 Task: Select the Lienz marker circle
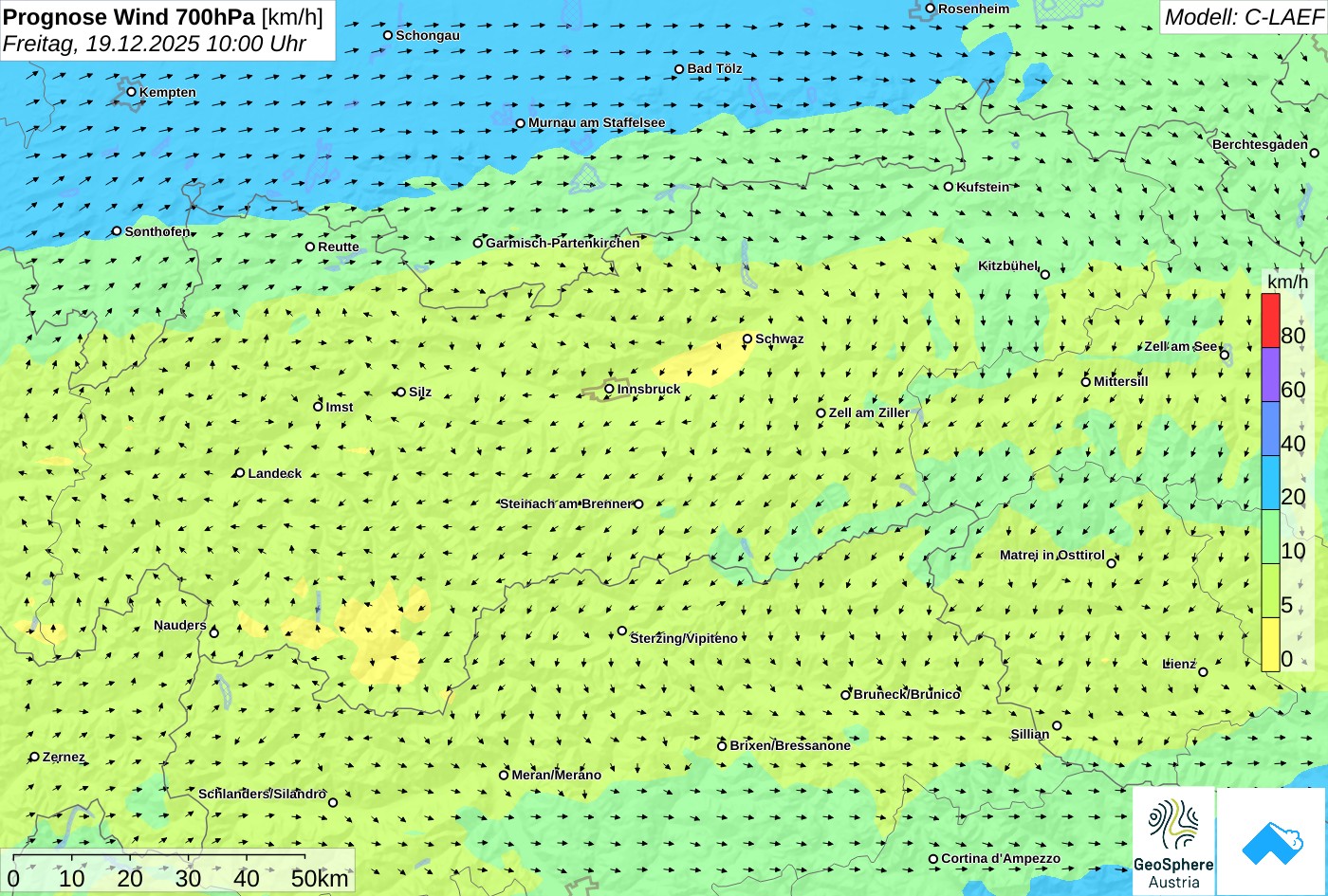[x=1203, y=672]
